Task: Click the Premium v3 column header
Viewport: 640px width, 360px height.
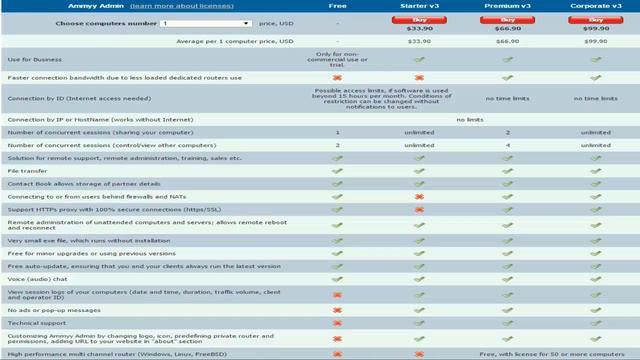Action: click(507, 6)
